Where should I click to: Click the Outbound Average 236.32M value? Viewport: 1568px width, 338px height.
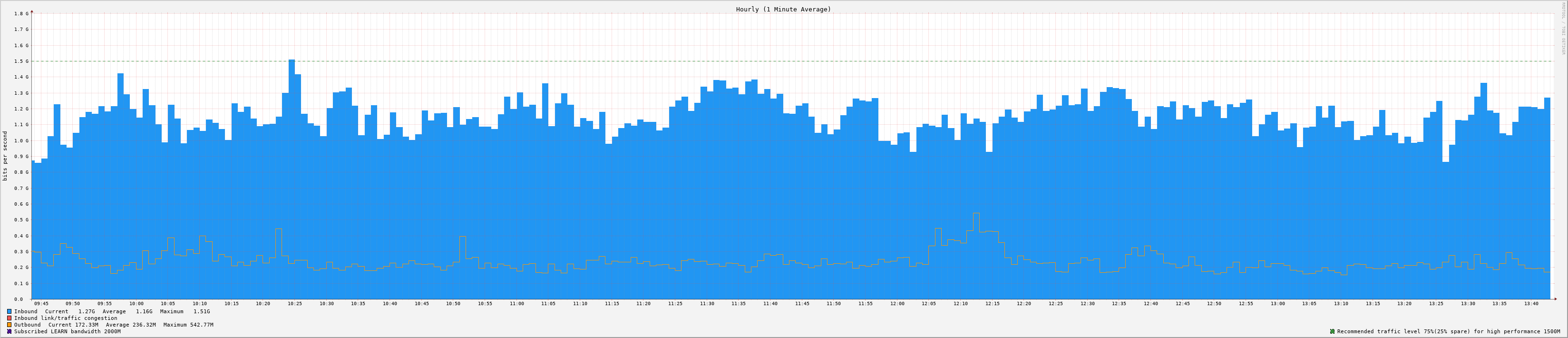click(x=144, y=325)
